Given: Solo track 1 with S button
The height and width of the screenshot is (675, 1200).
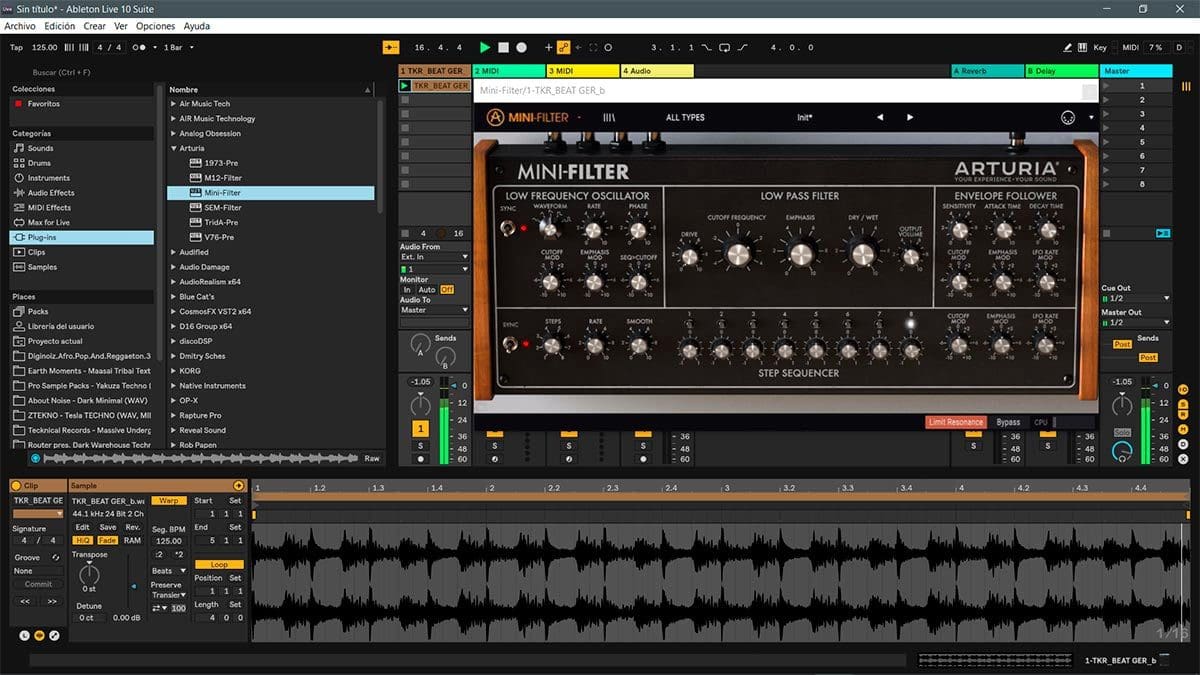Looking at the screenshot, I should tap(420, 446).
